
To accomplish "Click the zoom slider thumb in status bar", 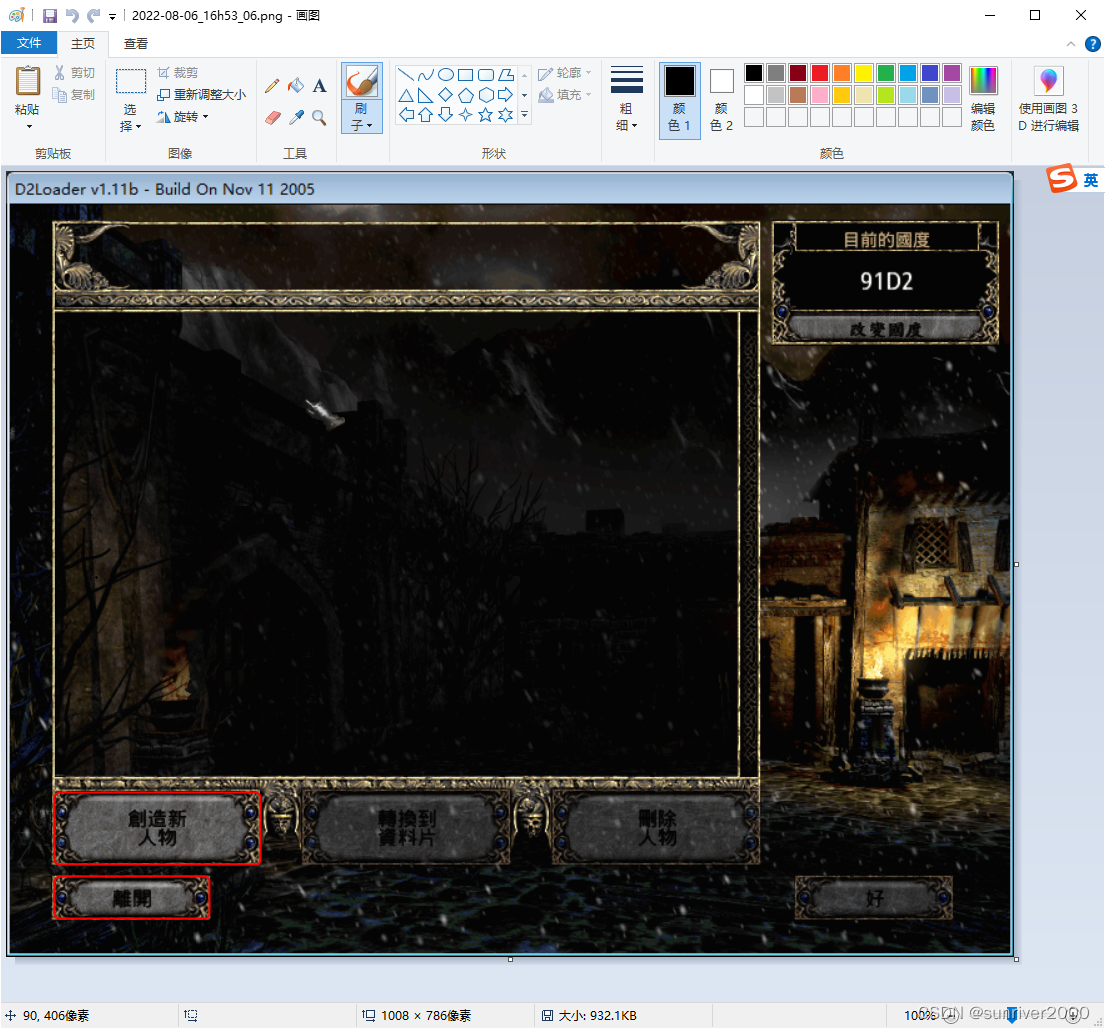I will pyautogui.click(x=1012, y=1015).
